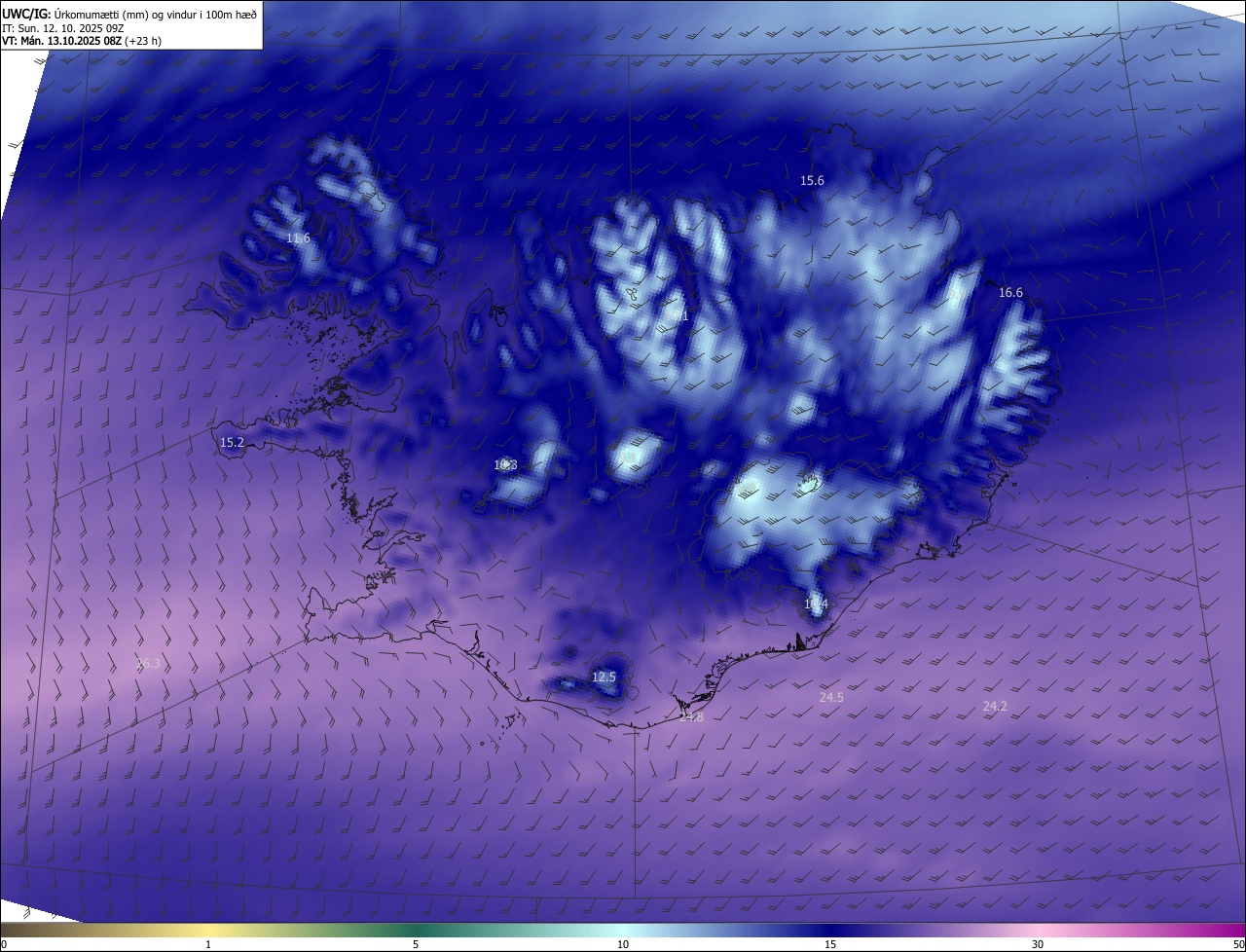Click the map value 24.8
The image size is (1246, 952).
[691, 717]
